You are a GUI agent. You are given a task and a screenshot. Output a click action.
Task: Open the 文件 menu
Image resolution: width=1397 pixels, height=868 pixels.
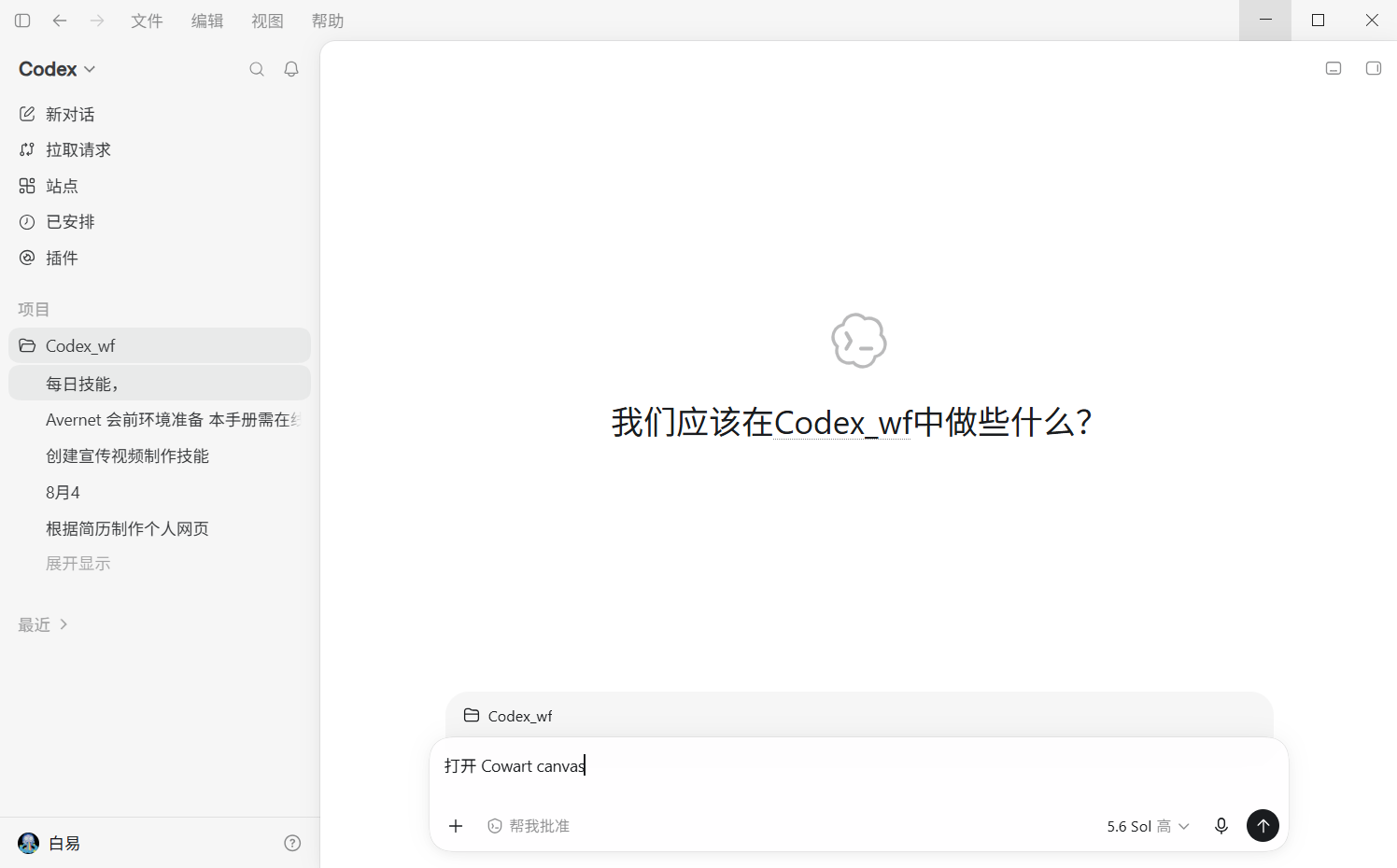coord(147,21)
